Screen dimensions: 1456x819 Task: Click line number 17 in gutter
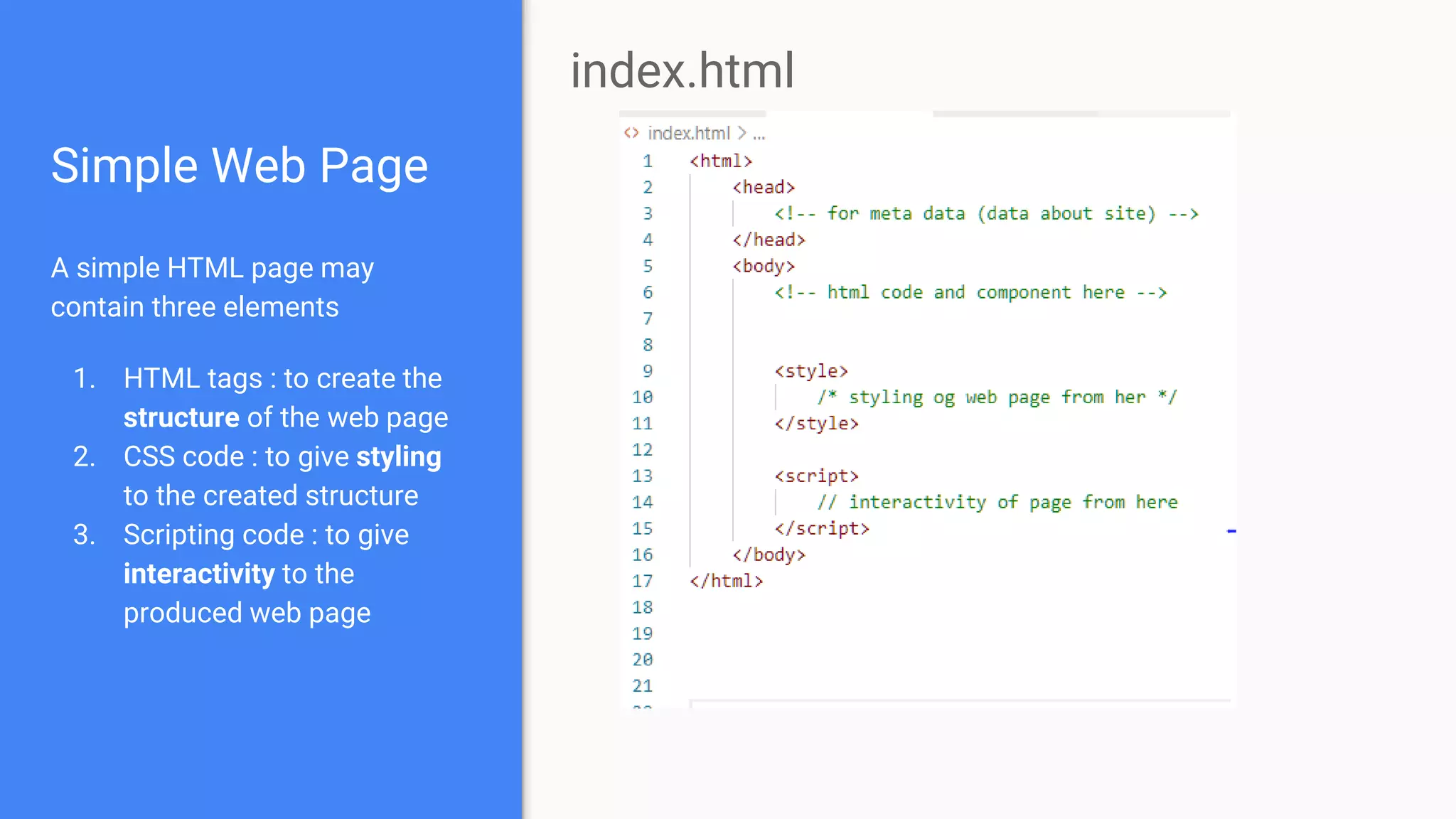642,582
